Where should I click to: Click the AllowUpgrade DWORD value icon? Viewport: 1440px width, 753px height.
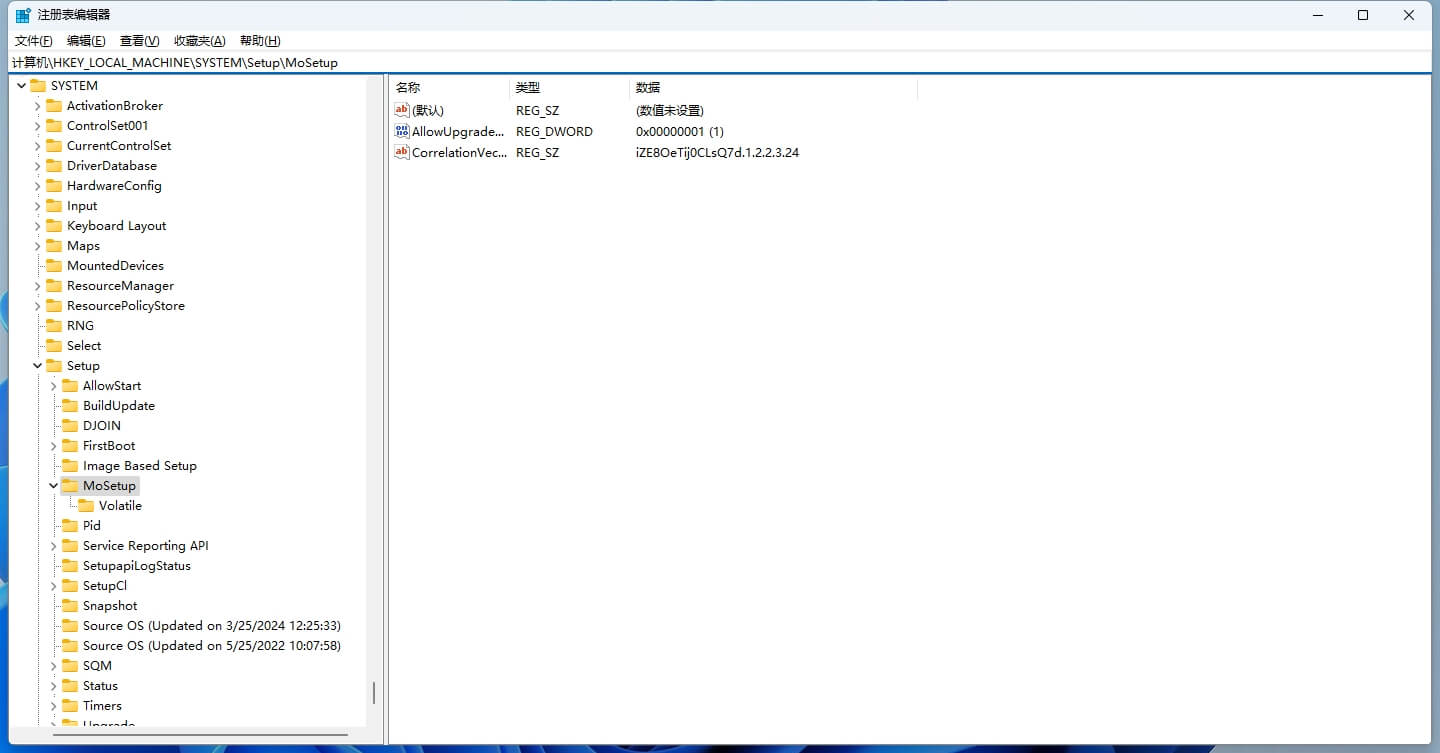tap(402, 132)
